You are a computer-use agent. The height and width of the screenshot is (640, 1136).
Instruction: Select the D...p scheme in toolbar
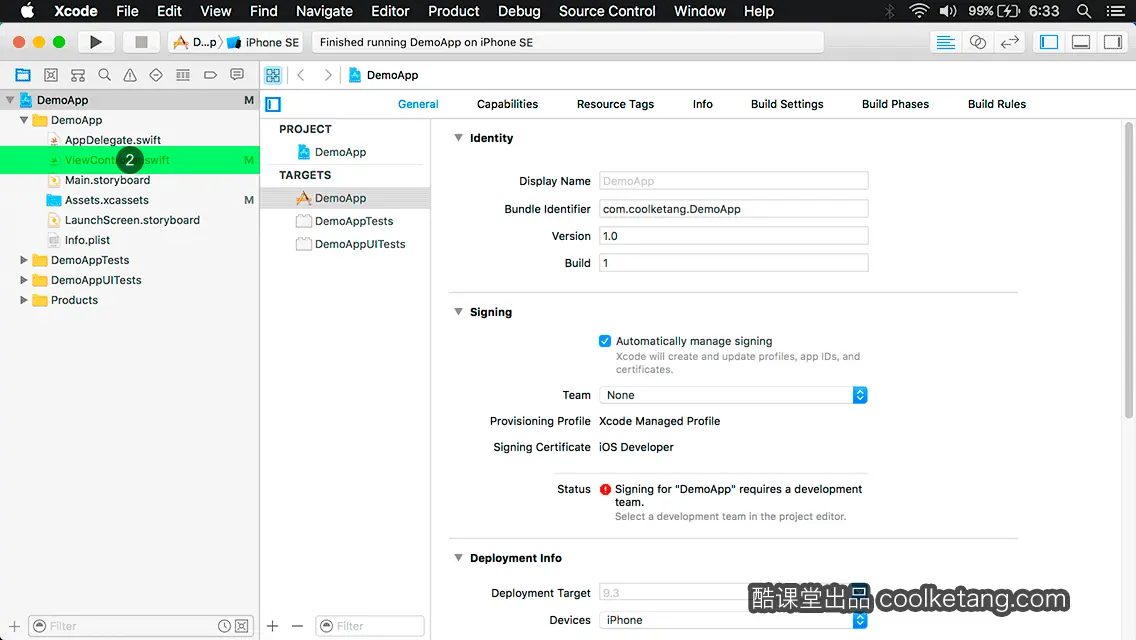196,42
